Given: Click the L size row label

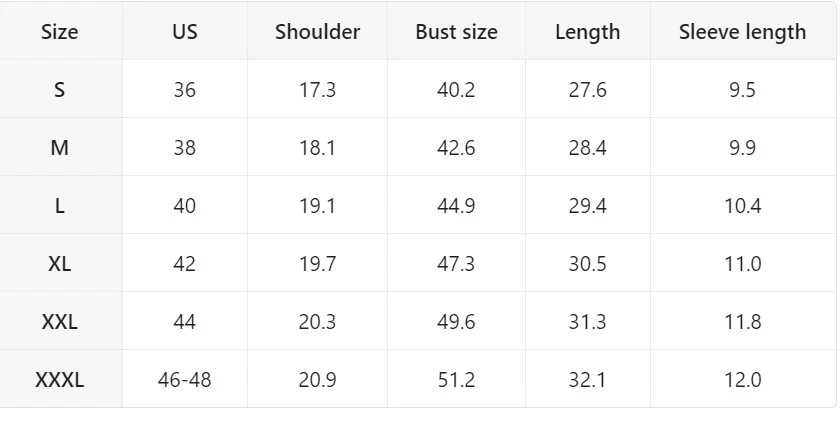Looking at the screenshot, I should point(60,206).
